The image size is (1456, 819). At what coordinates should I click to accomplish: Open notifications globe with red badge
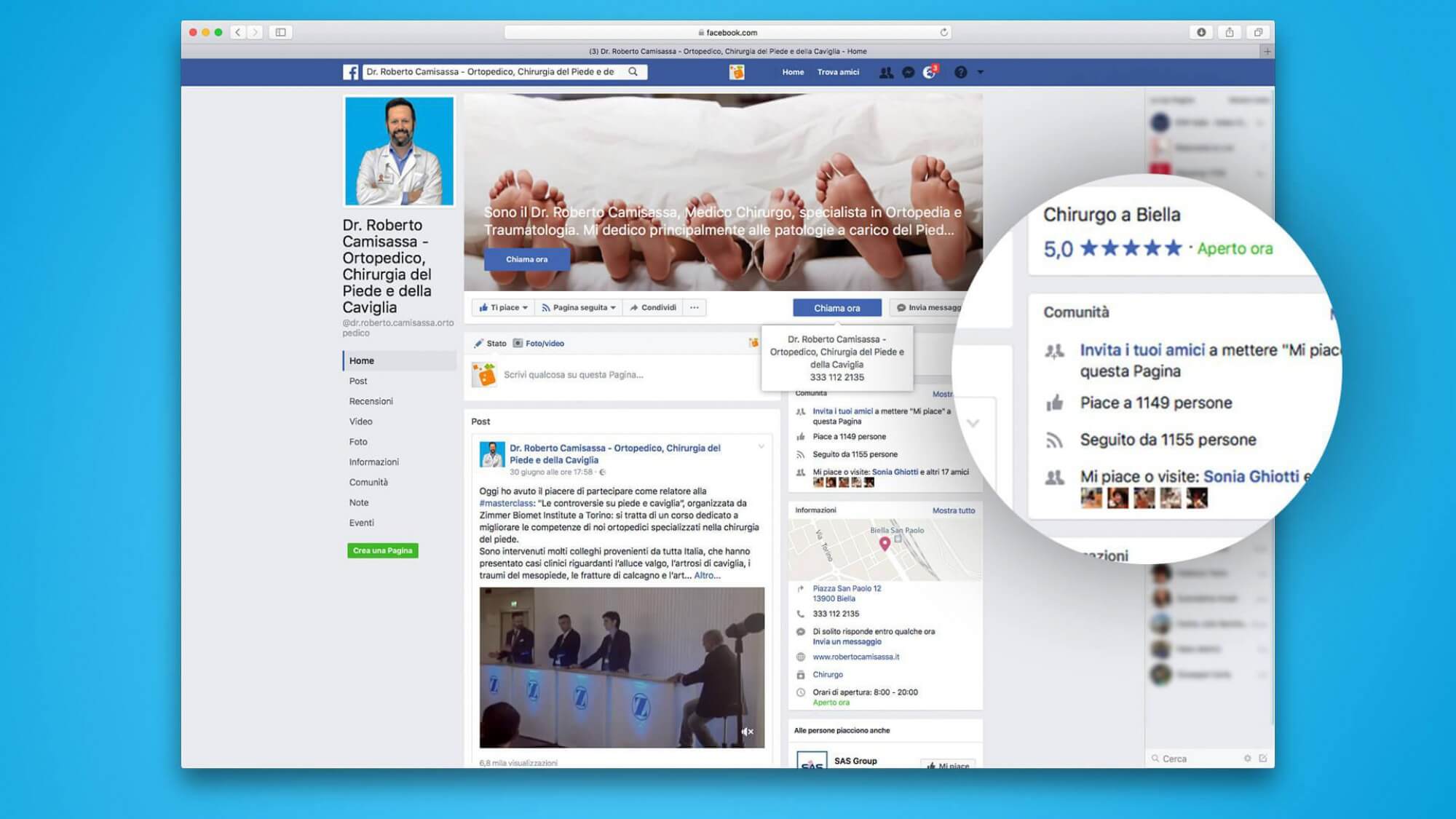930,71
